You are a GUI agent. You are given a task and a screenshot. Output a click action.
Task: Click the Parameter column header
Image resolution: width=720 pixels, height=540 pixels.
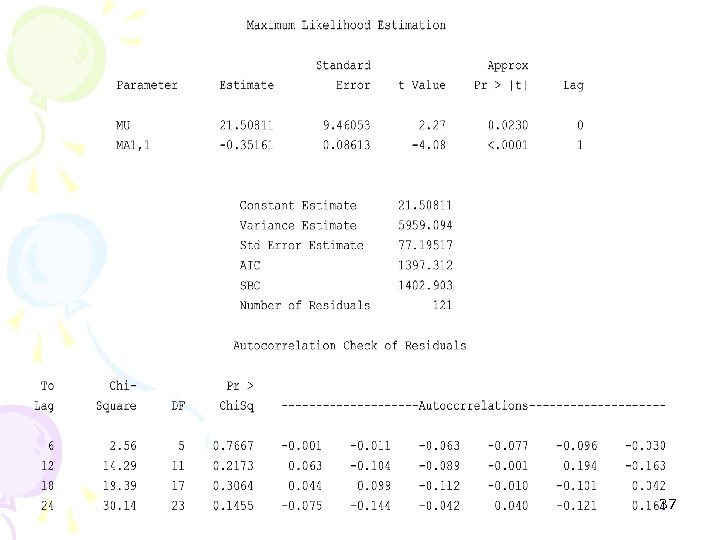click(147, 85)
